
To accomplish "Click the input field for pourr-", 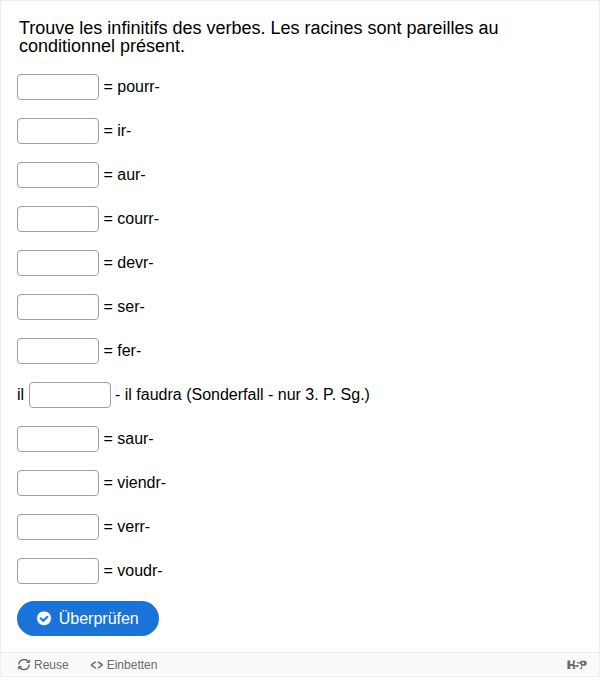I will pyautogui.click(x=58, y=87).
